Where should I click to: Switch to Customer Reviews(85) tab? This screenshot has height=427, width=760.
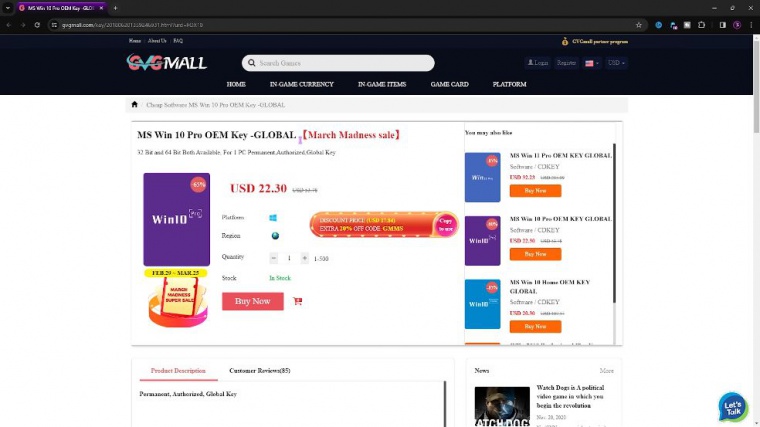point(259,370)
